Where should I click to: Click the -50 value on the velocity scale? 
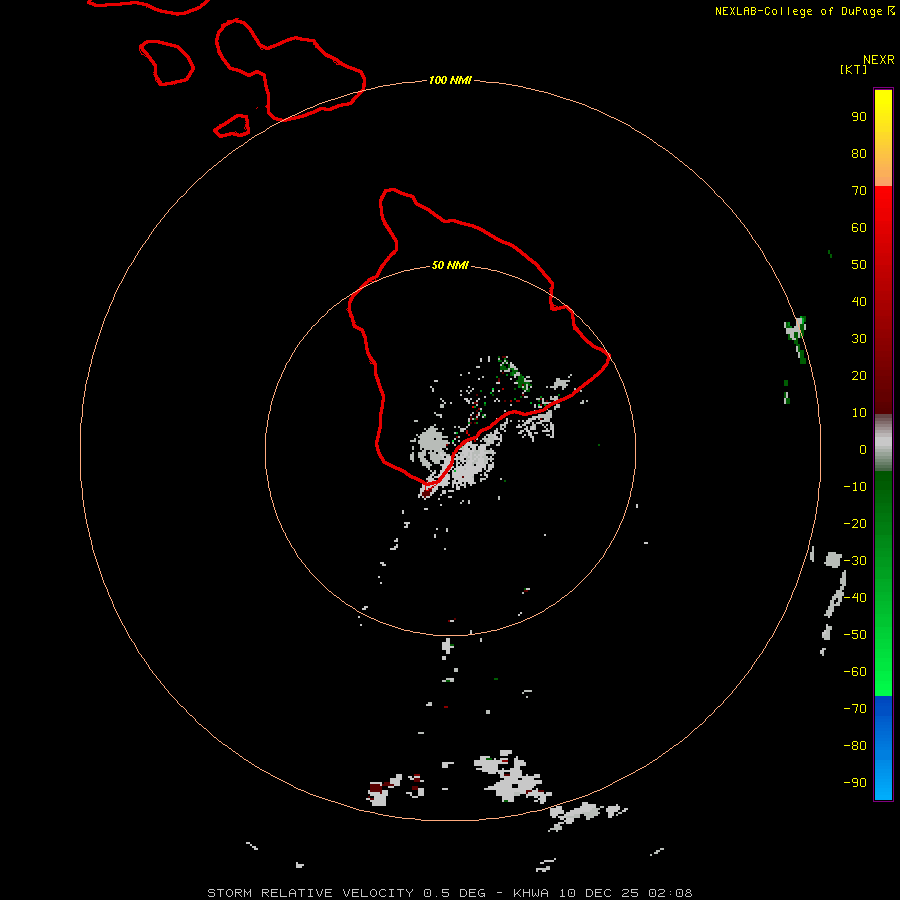pos(855,635)
